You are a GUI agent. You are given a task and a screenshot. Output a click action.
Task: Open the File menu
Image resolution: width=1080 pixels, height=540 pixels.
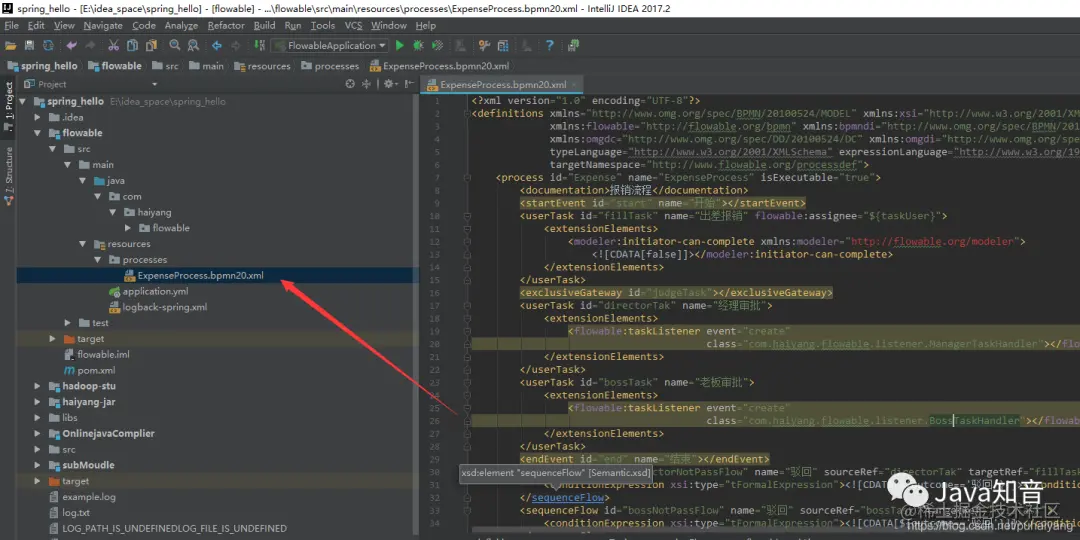pyautogui.click(x=12, y=25)
